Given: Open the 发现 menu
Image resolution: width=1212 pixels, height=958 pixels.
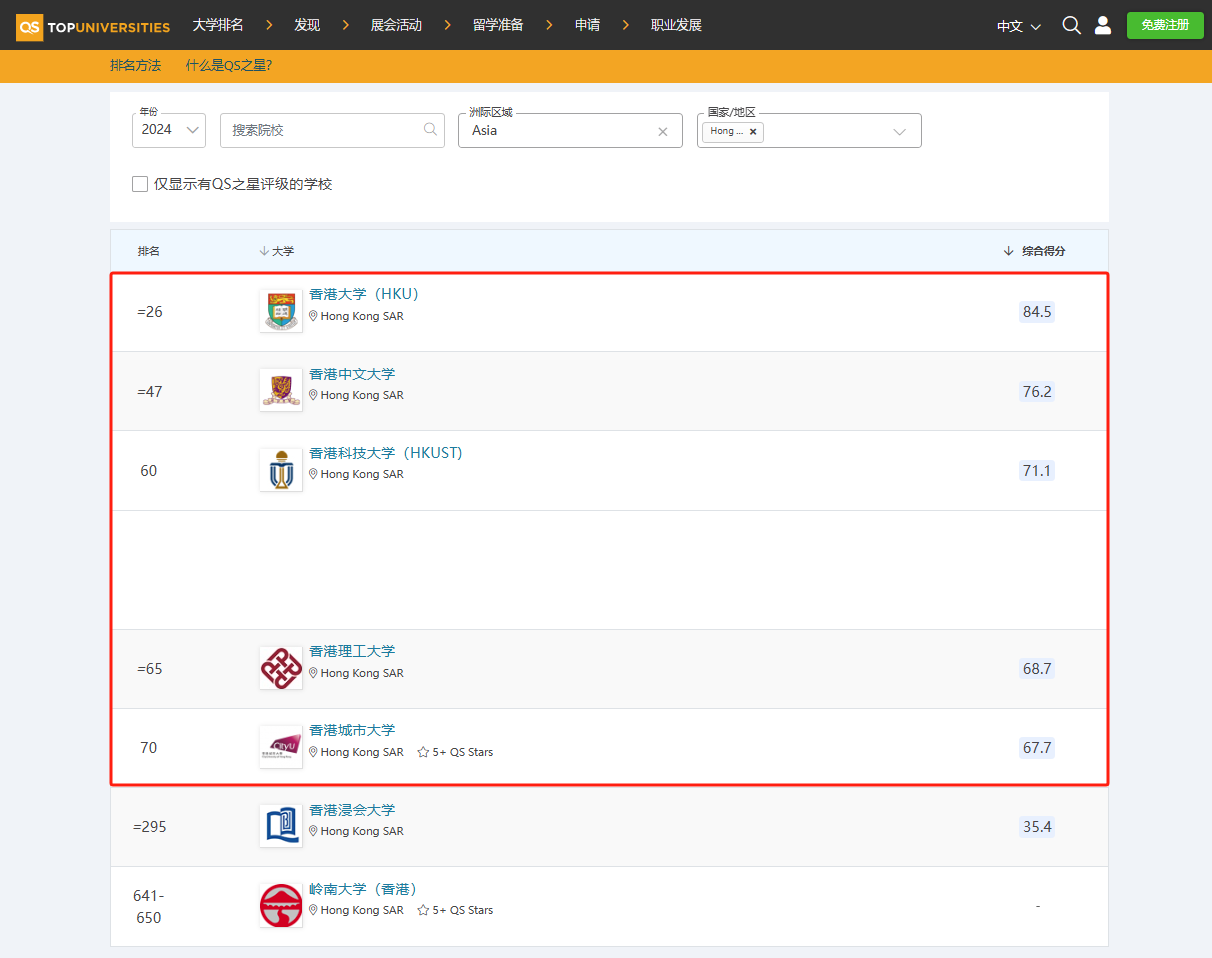Looking at the screenshot, I should tap(307, 25).
